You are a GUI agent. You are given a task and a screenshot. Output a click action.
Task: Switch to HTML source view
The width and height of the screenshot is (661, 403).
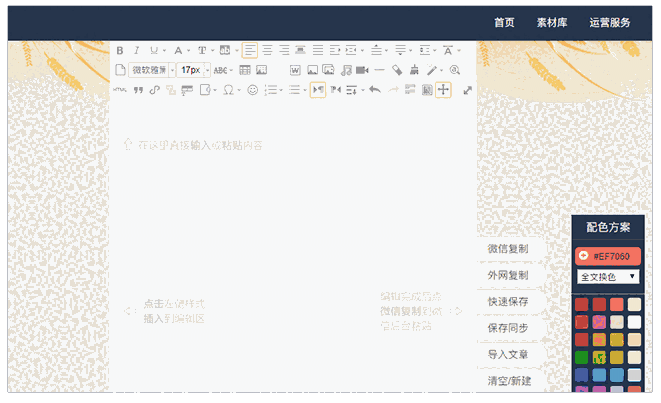click(x=120, y=90)
